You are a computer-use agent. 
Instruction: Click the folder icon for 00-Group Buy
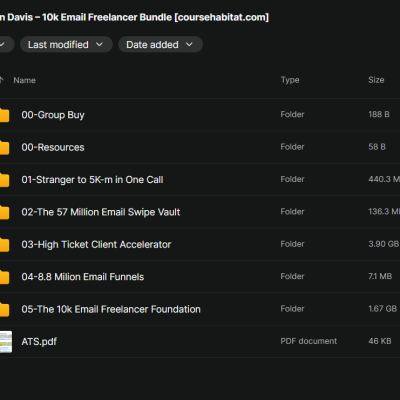[x=4, y=115]
